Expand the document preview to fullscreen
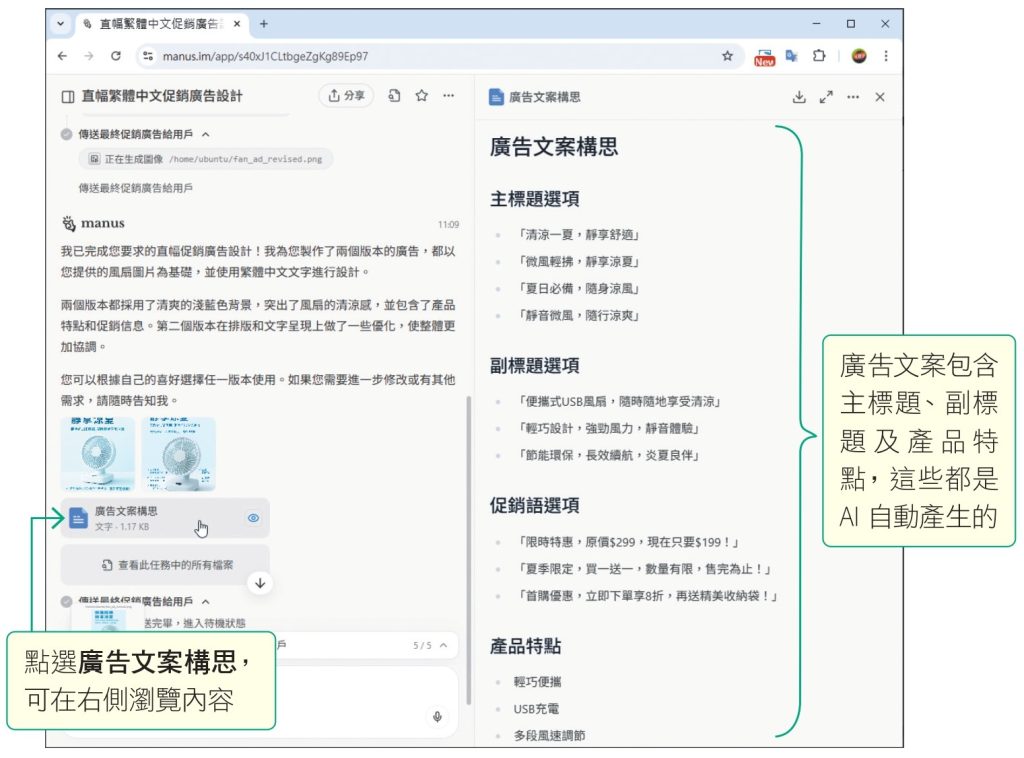This screenshot has height=758, width=1024. (826, 97)
